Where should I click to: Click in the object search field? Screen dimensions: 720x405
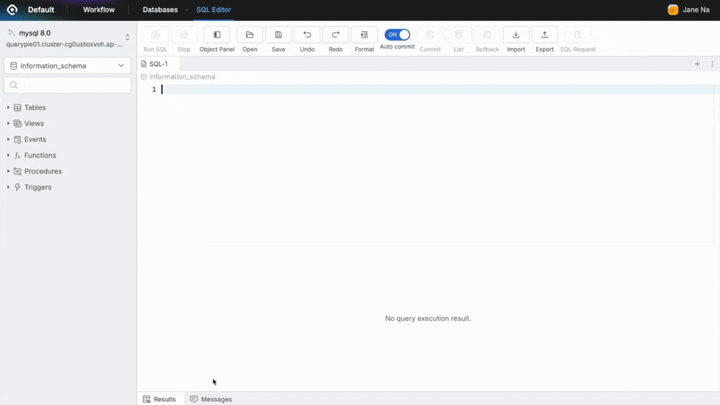coord(67,85)
